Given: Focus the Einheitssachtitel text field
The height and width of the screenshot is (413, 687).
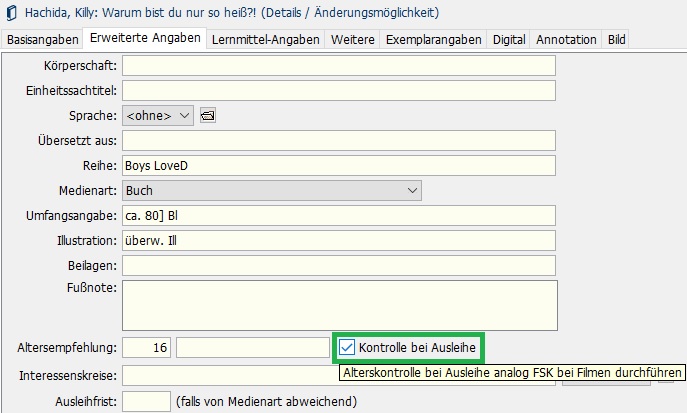Looking at the screenshot, I should 338,91.
